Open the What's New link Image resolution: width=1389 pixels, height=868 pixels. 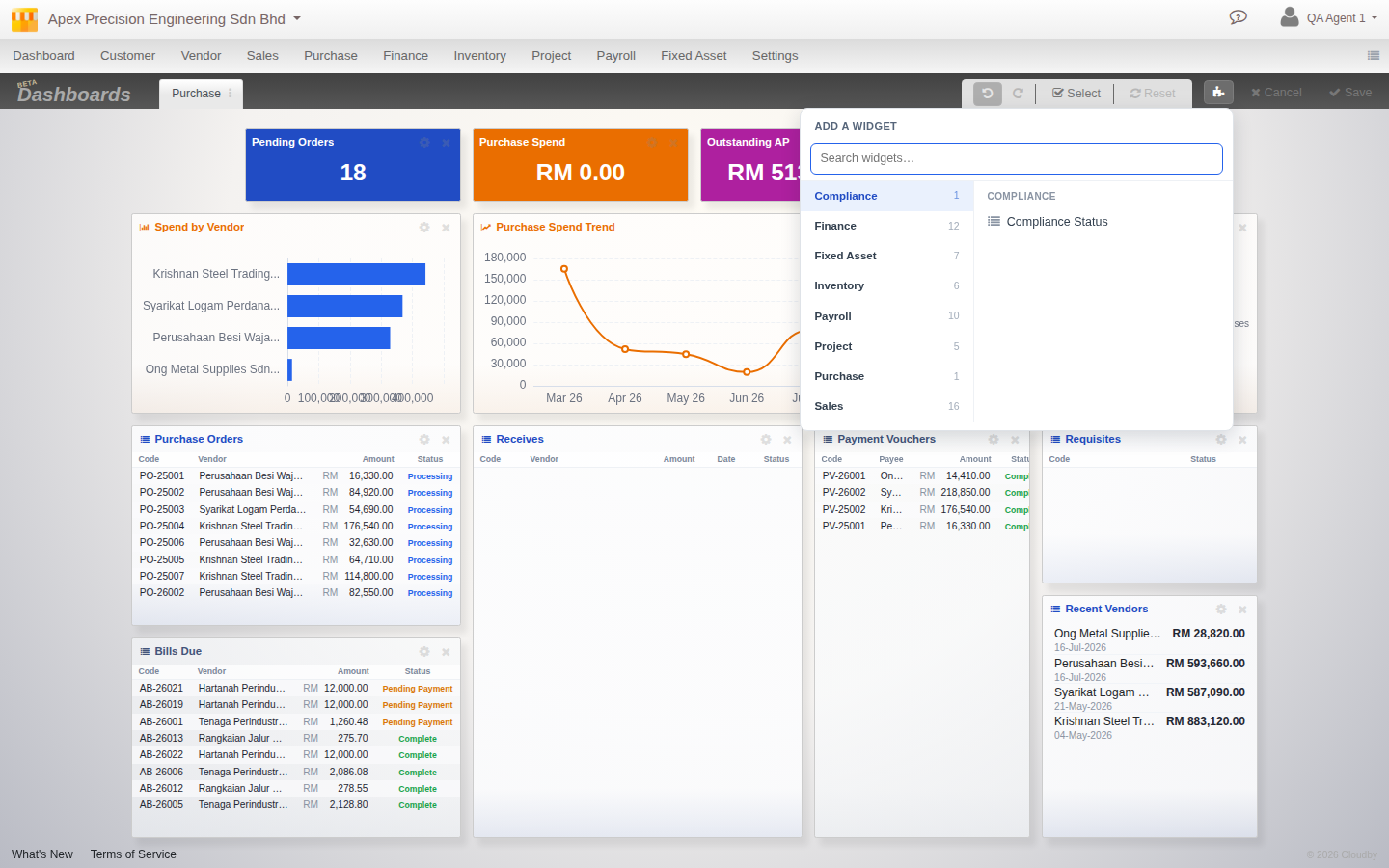(42, 854)
